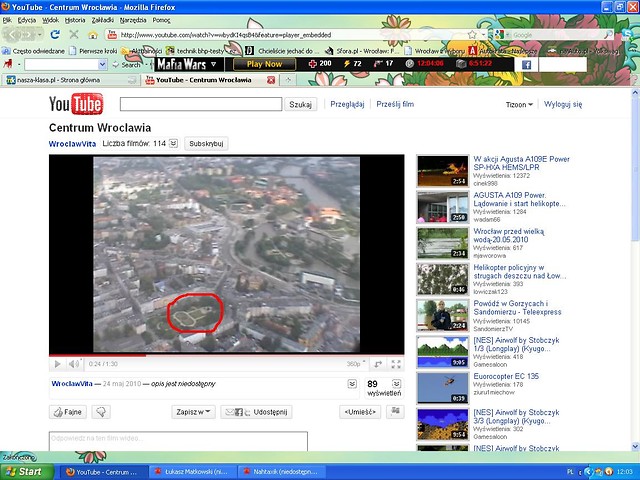Screen dimensions: 640x480
Task: Click the Mafia Wars stamina 17 icon
Action: coord(378,64)
